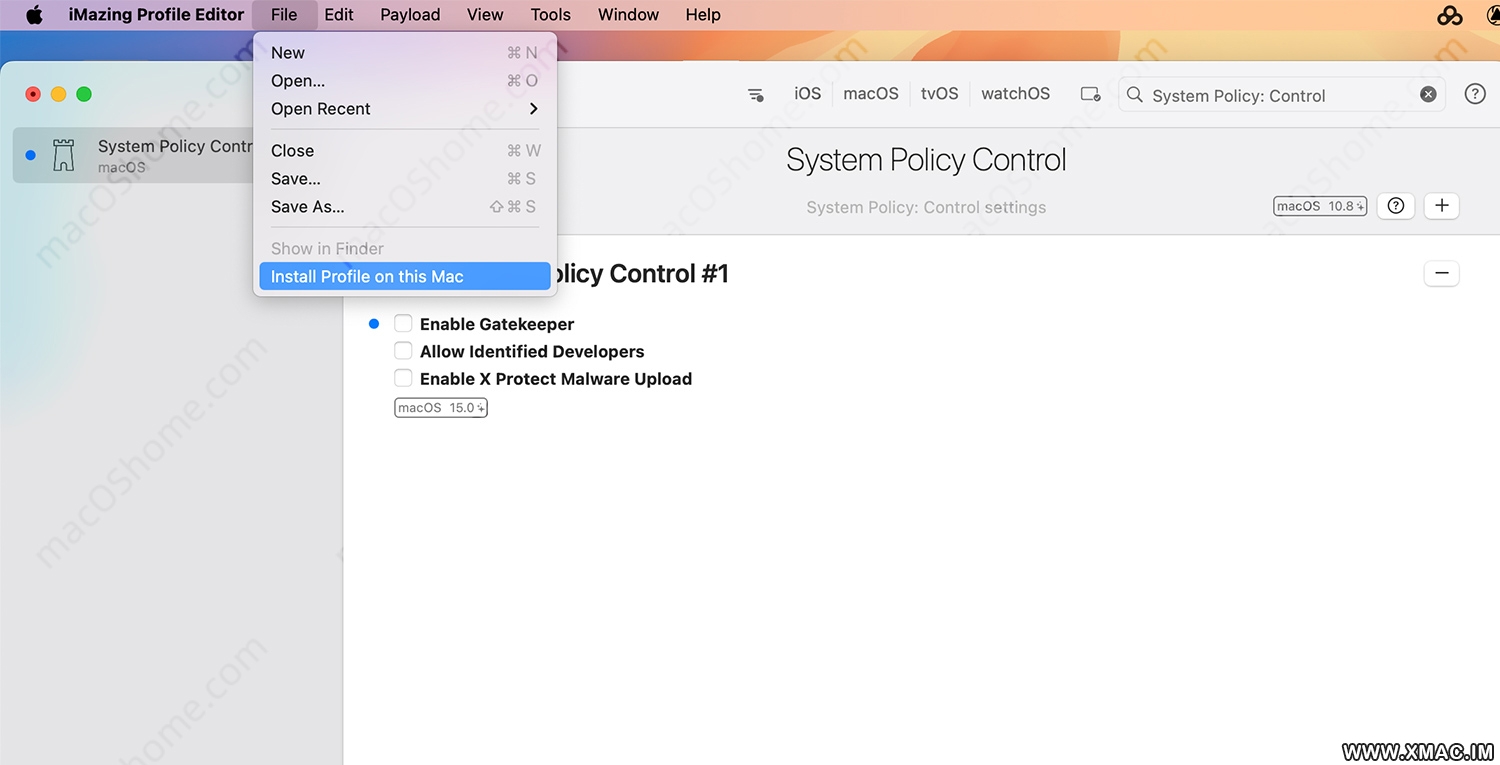The width and height of the screenshot is (1500, 765).
Task: Click the macOS 10.8+ version badge
Action: pyautogui.click(x=1320, y=206)
